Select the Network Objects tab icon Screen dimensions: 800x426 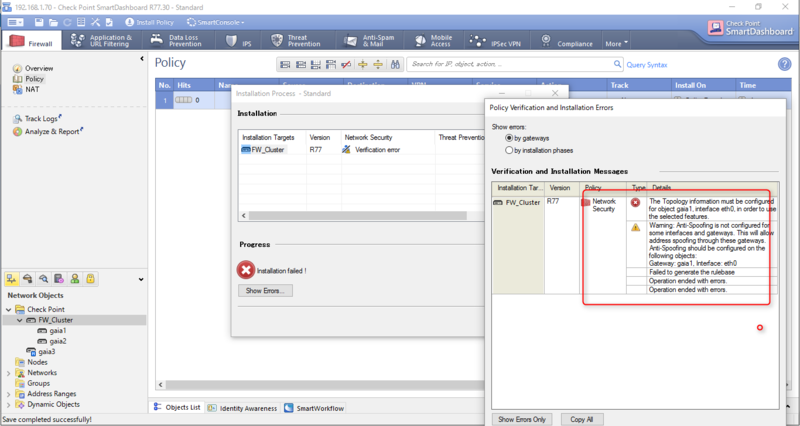[x=12, y=279]
